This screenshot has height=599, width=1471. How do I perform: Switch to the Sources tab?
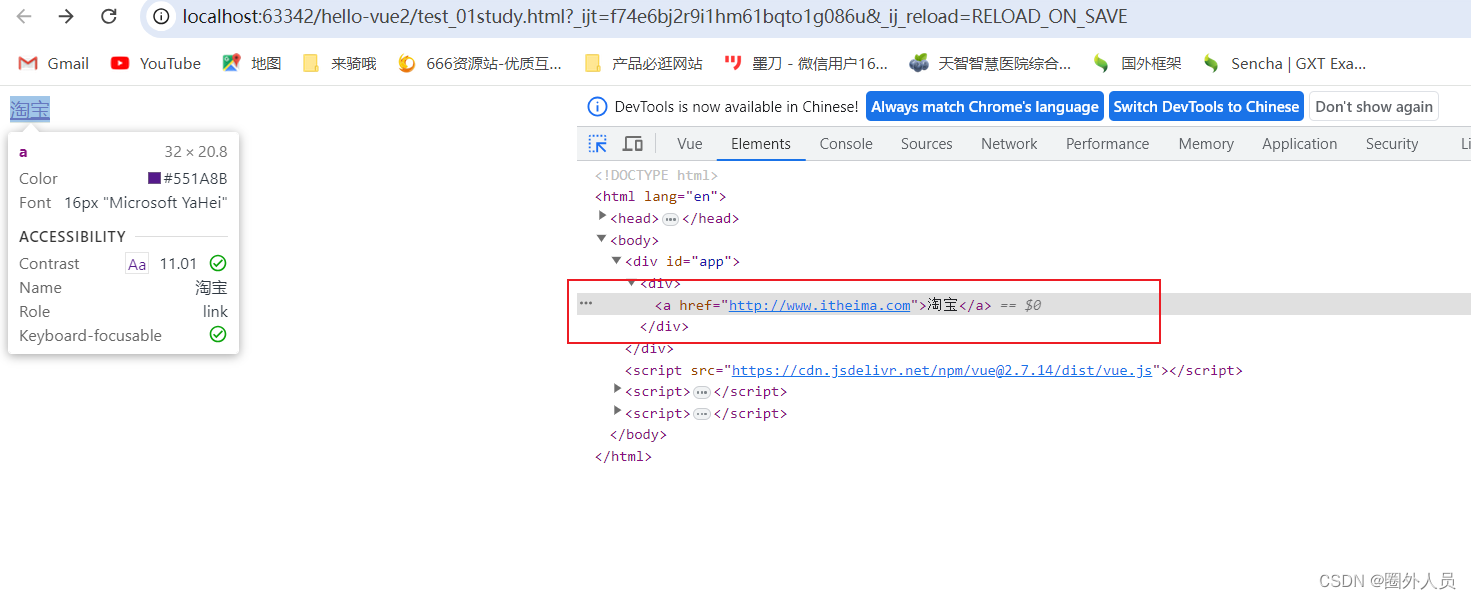tap(927, 144)
